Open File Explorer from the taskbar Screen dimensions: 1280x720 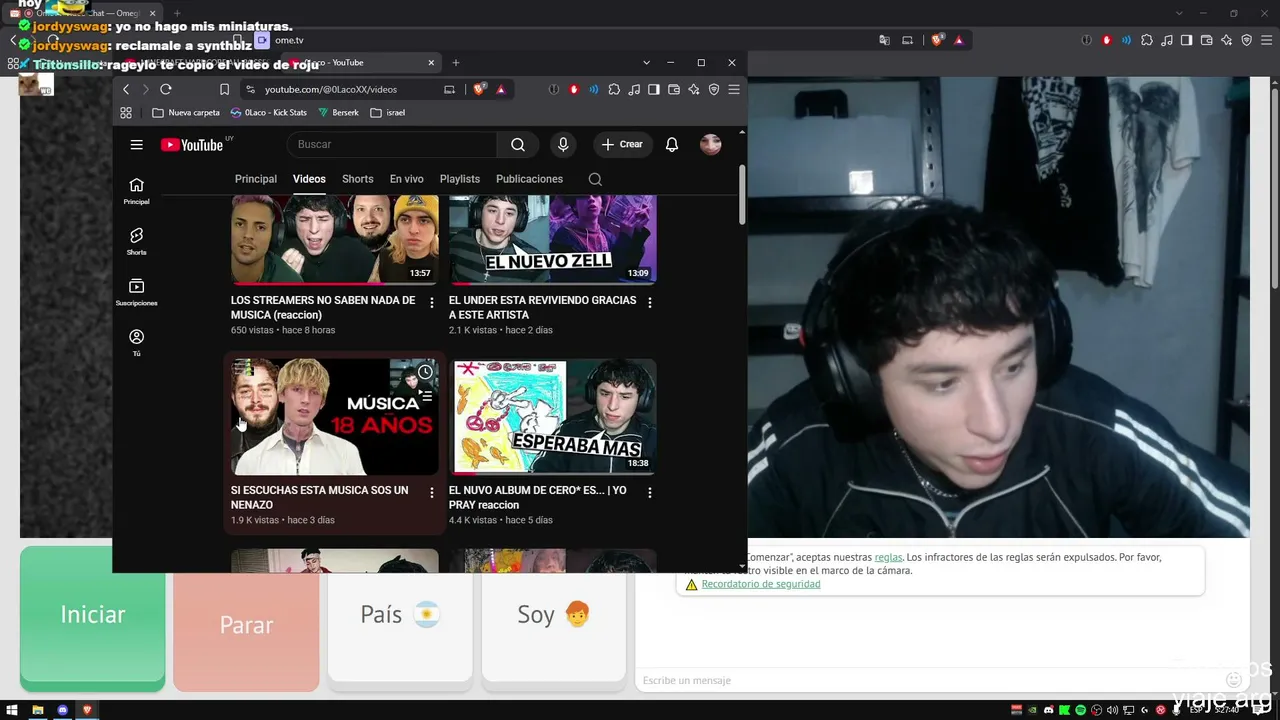38,710
